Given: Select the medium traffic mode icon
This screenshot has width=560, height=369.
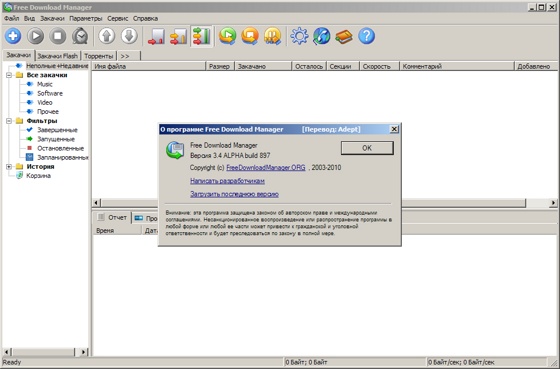Looking at the screenshot, I should pyautogui.click(x=178, y=36).
